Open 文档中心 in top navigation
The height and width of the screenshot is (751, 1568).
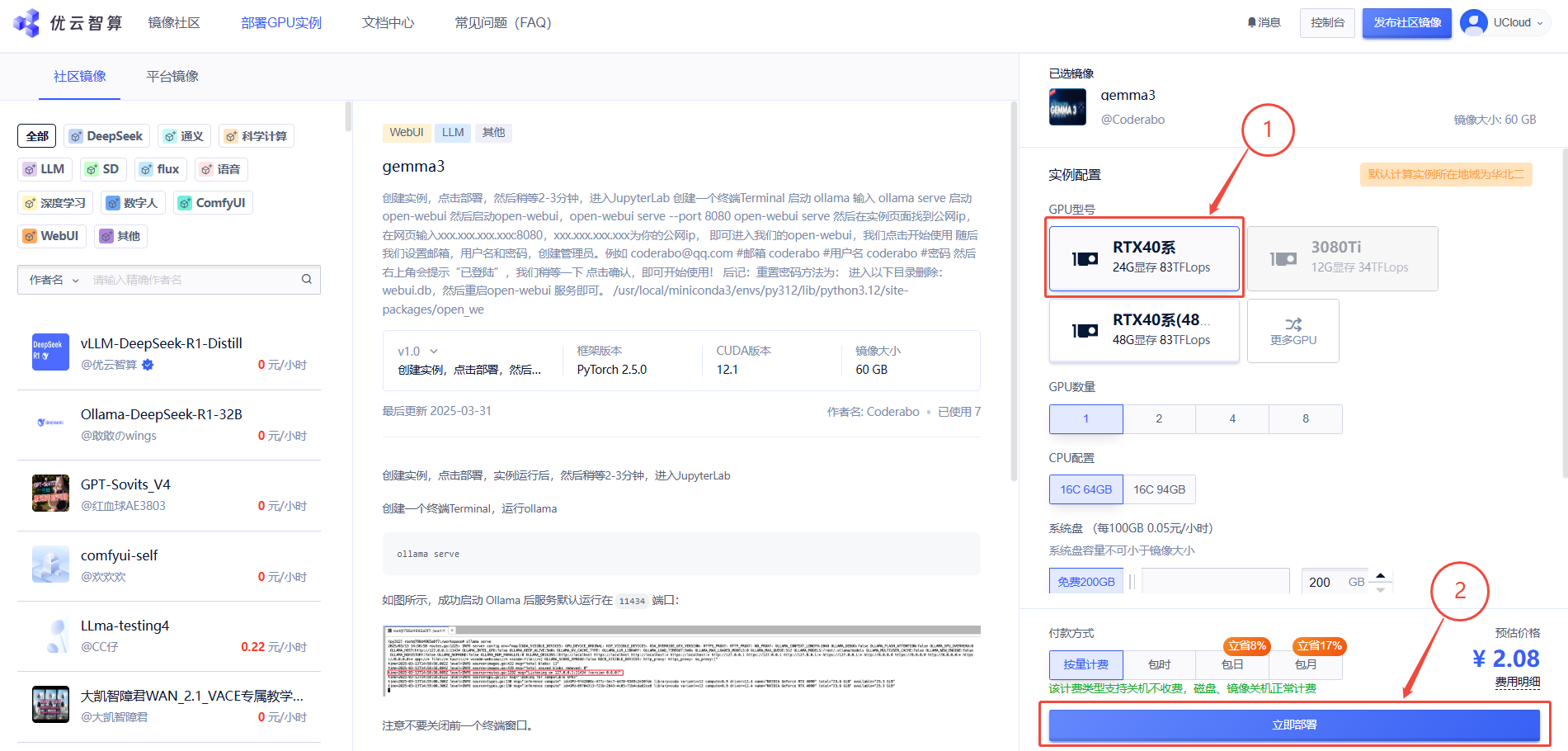388,22
